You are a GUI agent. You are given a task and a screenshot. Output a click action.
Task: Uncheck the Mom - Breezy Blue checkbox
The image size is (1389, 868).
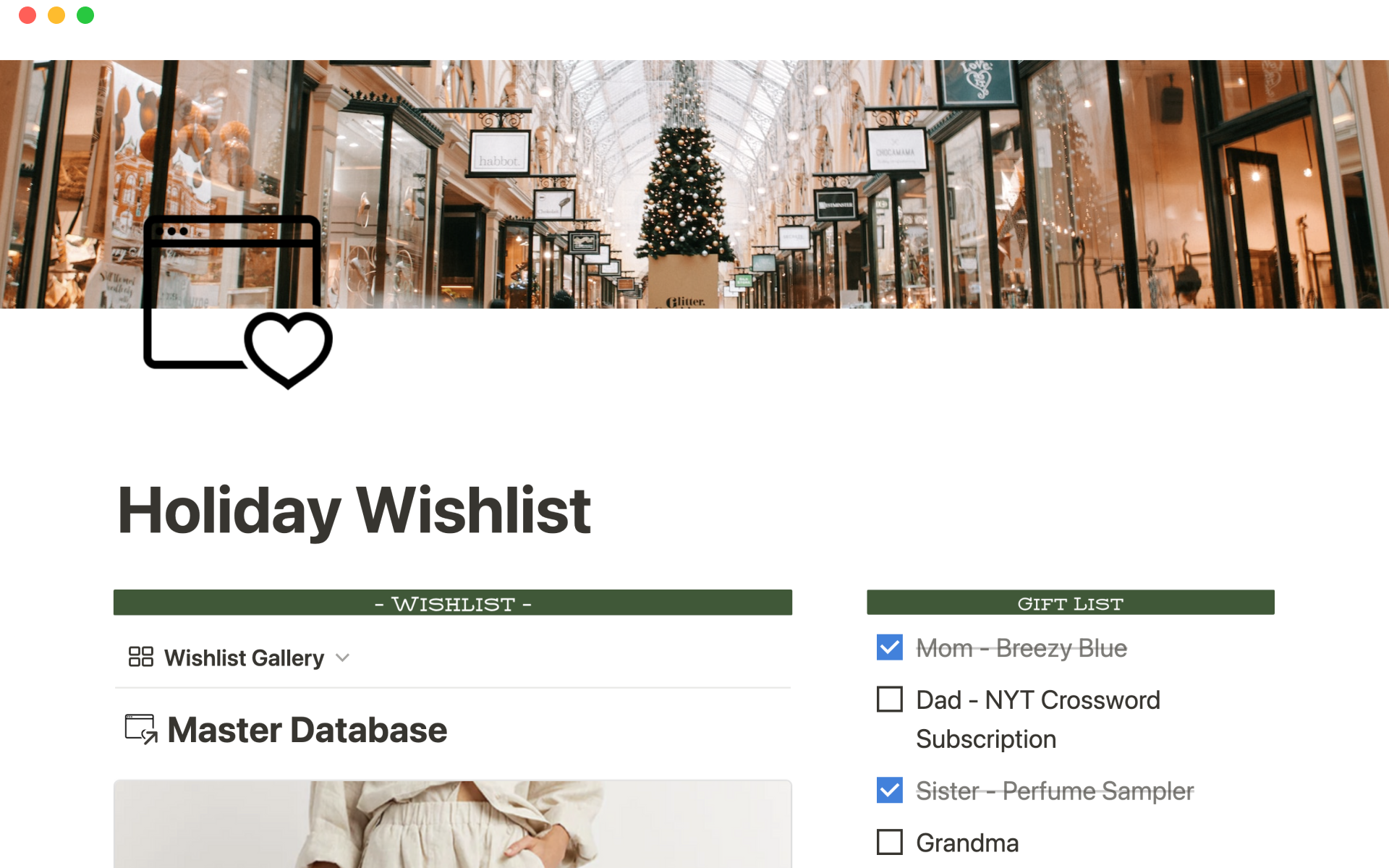click(889, 647)
